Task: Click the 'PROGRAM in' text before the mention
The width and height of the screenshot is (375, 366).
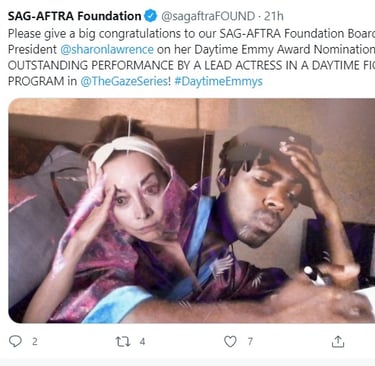Action: (x=42, y=81)
